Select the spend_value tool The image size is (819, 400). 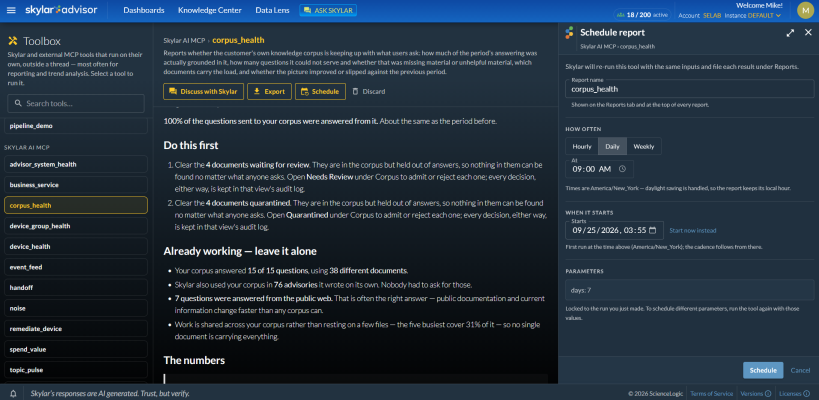tap(76, 349)
